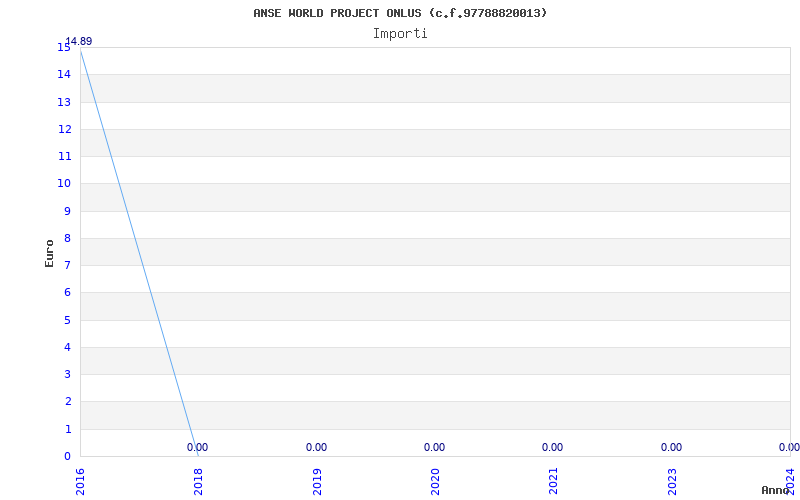
Task: Click the 2021 year label on x-axis
Action: [554, 482]
